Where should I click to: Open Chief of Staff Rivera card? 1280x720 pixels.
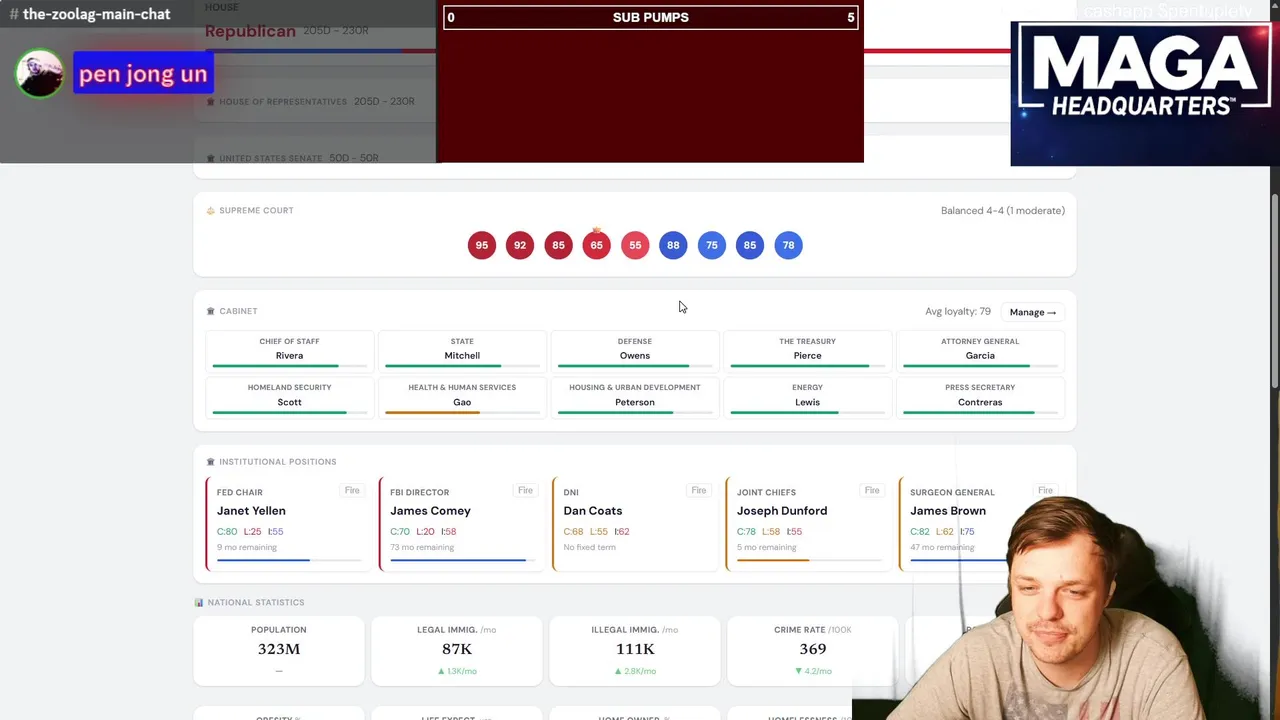pyautogui.click(x=289, y=351)
